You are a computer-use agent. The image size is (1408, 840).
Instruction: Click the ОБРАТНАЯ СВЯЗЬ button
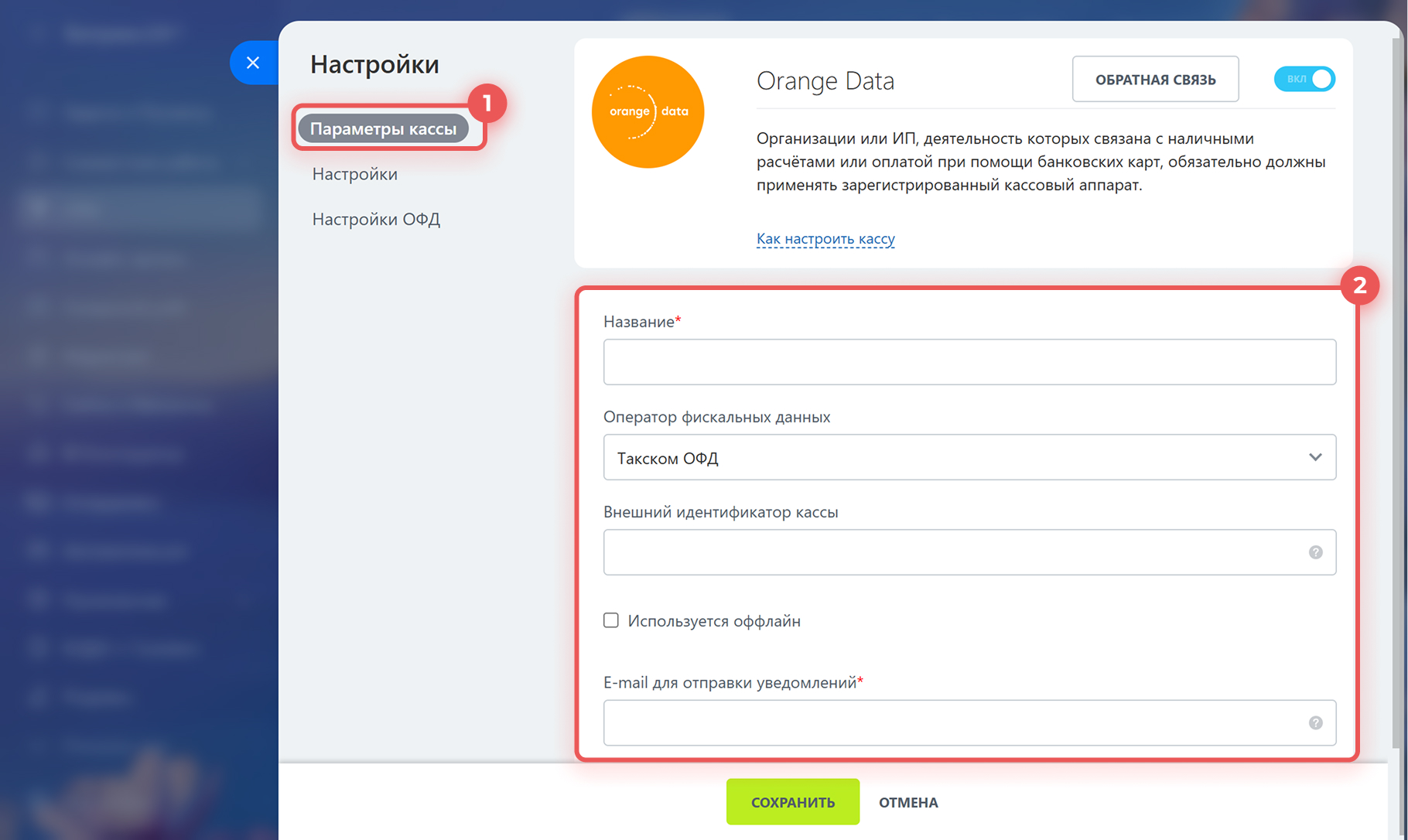(x=1155, y=79)
